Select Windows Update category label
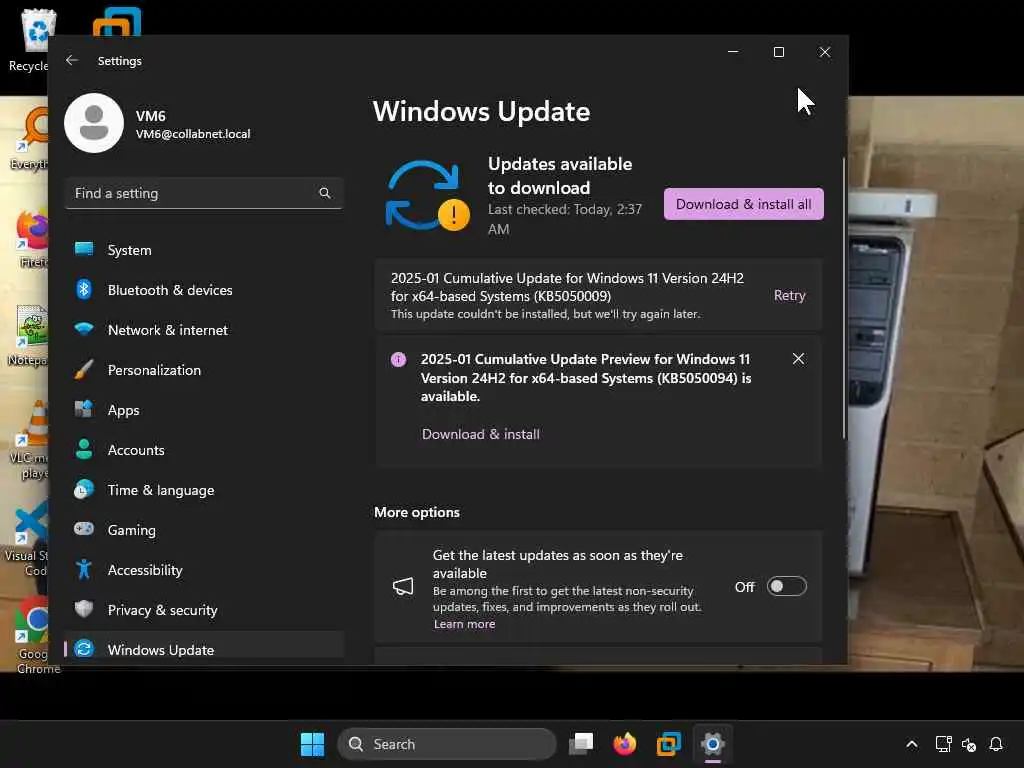 tap(161, 650)
